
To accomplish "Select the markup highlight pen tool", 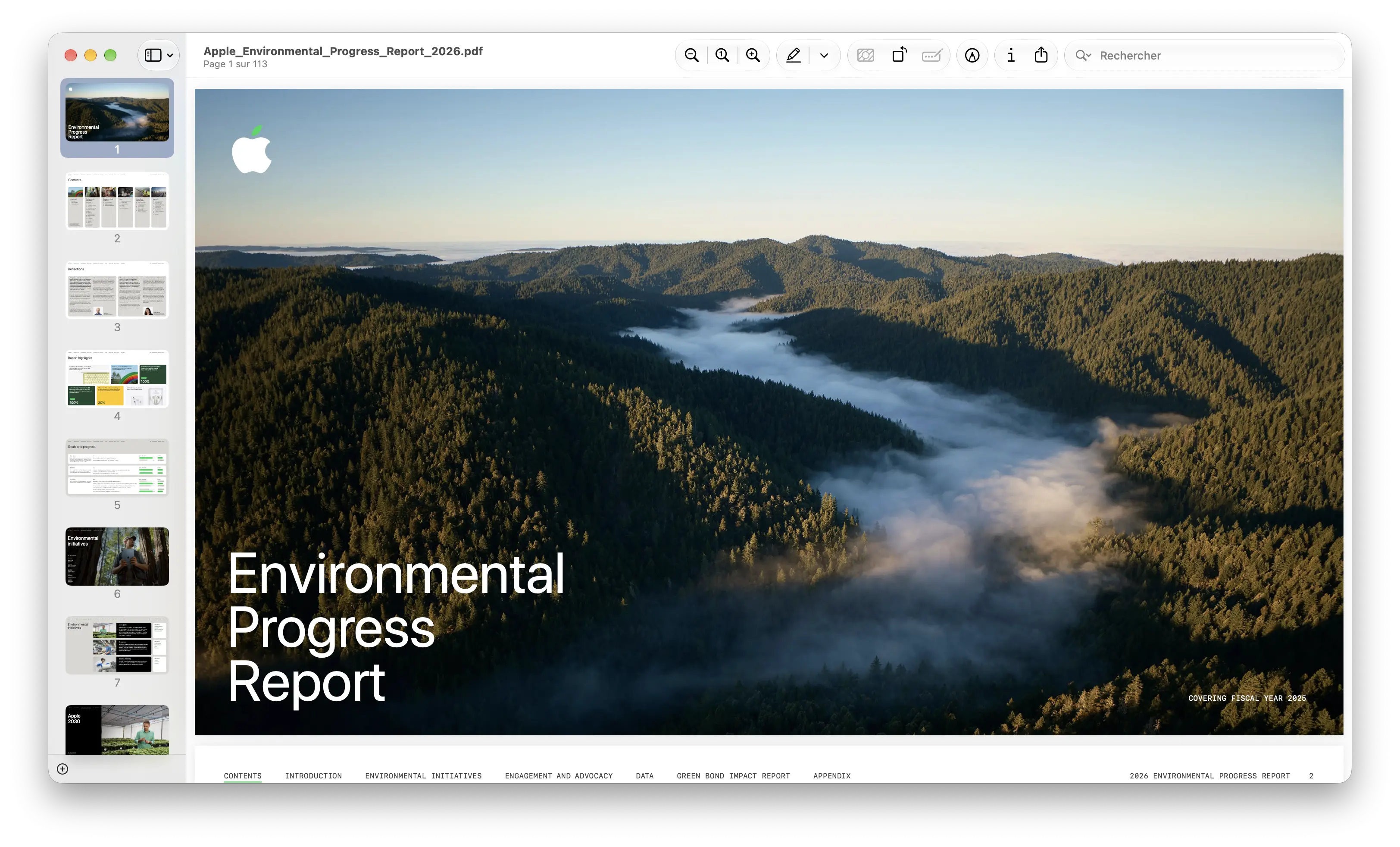I will (794, 55).
